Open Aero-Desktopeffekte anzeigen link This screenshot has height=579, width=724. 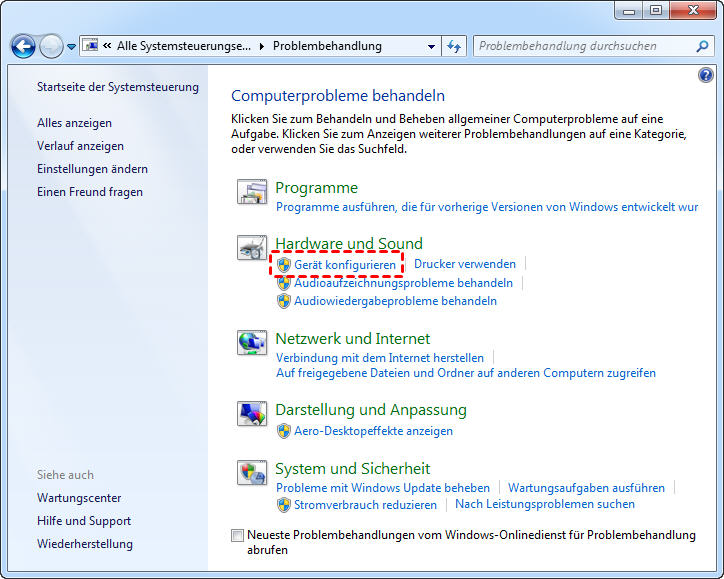point(373,431)
